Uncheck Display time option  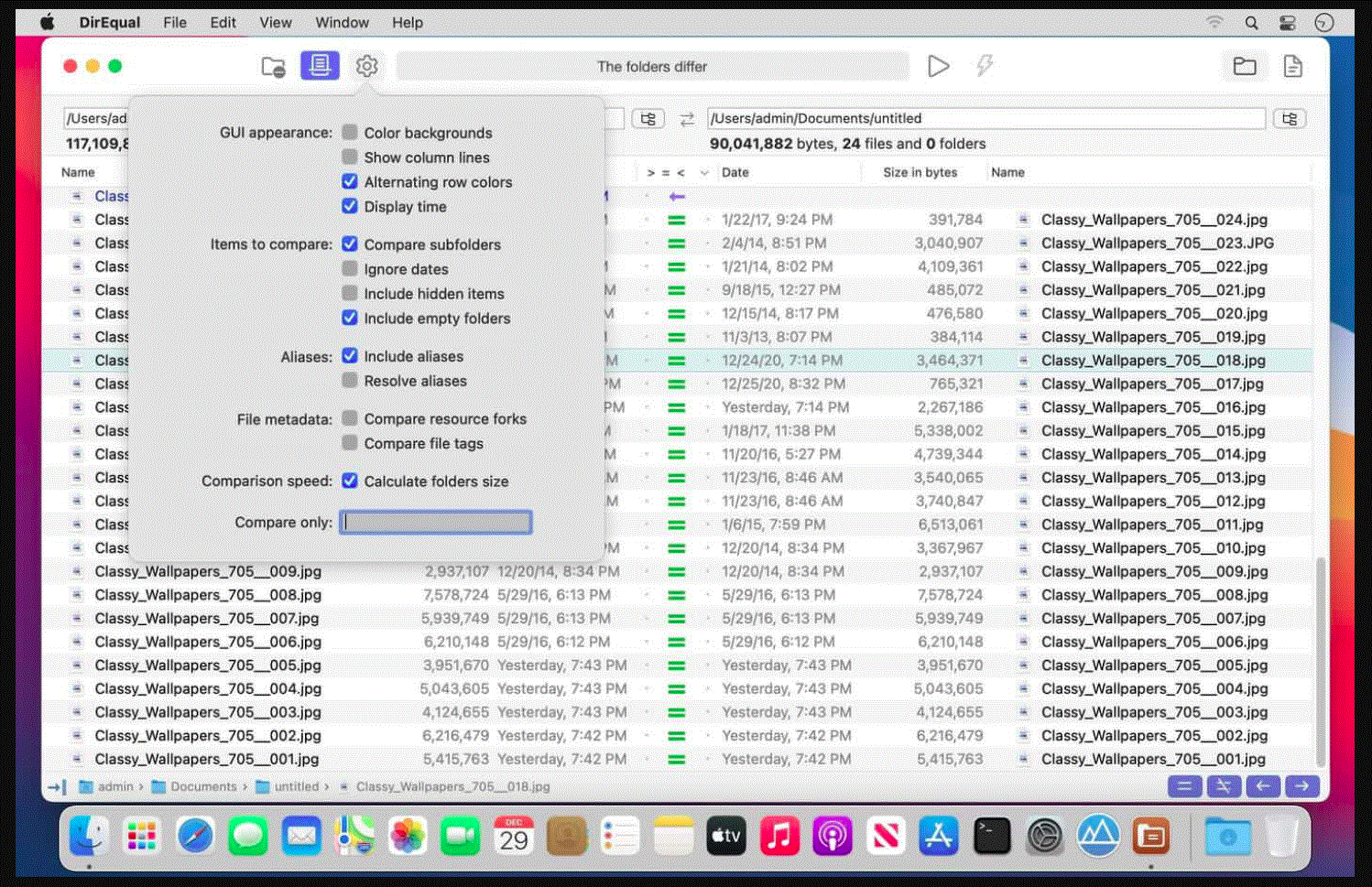[350, 207]
